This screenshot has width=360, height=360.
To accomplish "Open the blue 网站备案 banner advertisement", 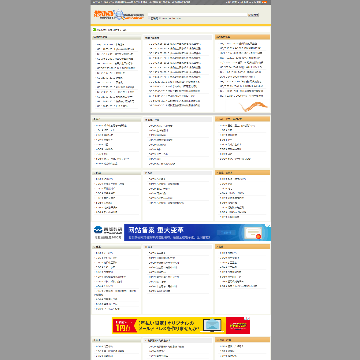I will click(197, 232).
